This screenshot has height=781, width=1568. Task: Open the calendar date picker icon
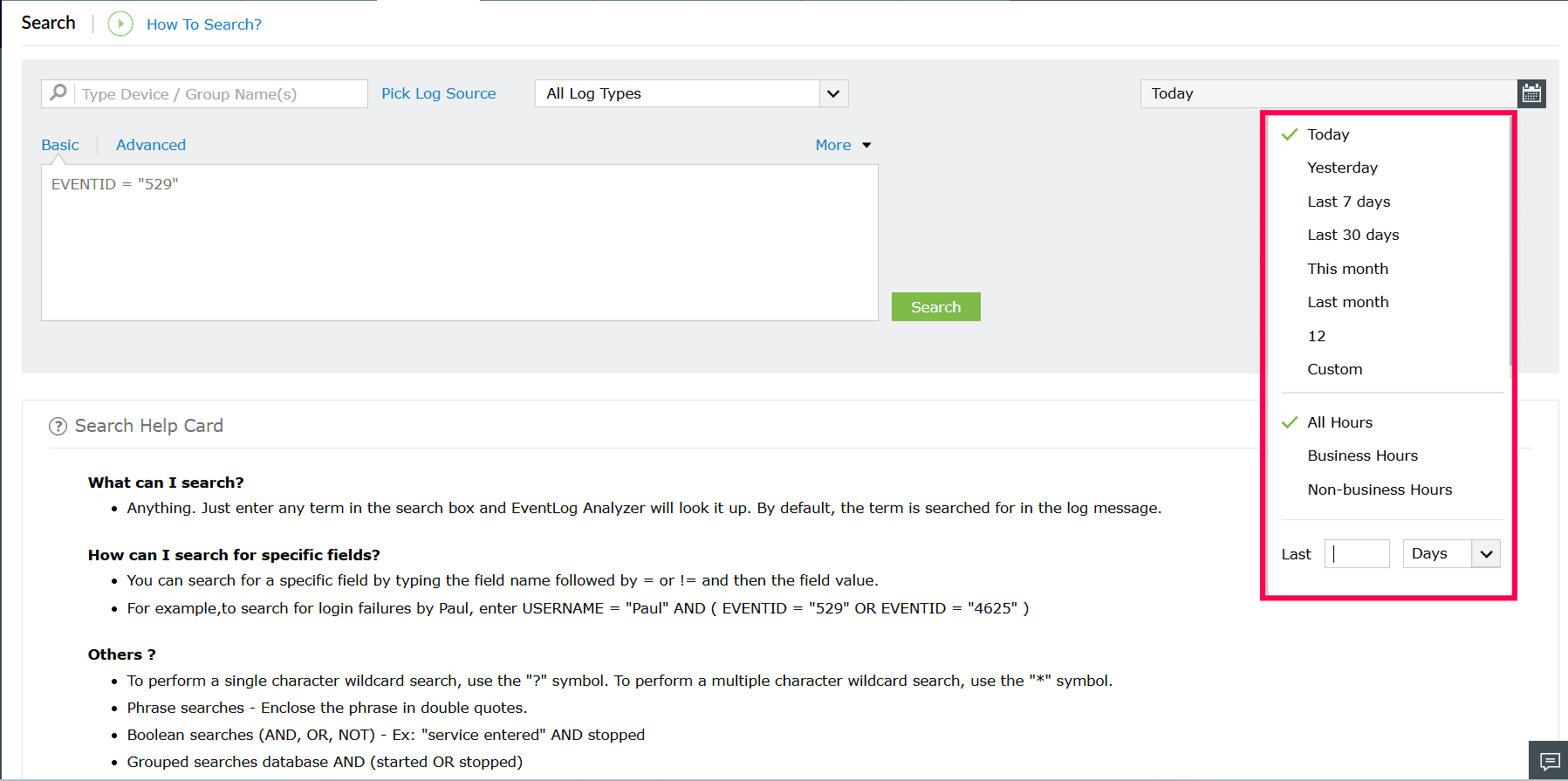coord(1531,93)
